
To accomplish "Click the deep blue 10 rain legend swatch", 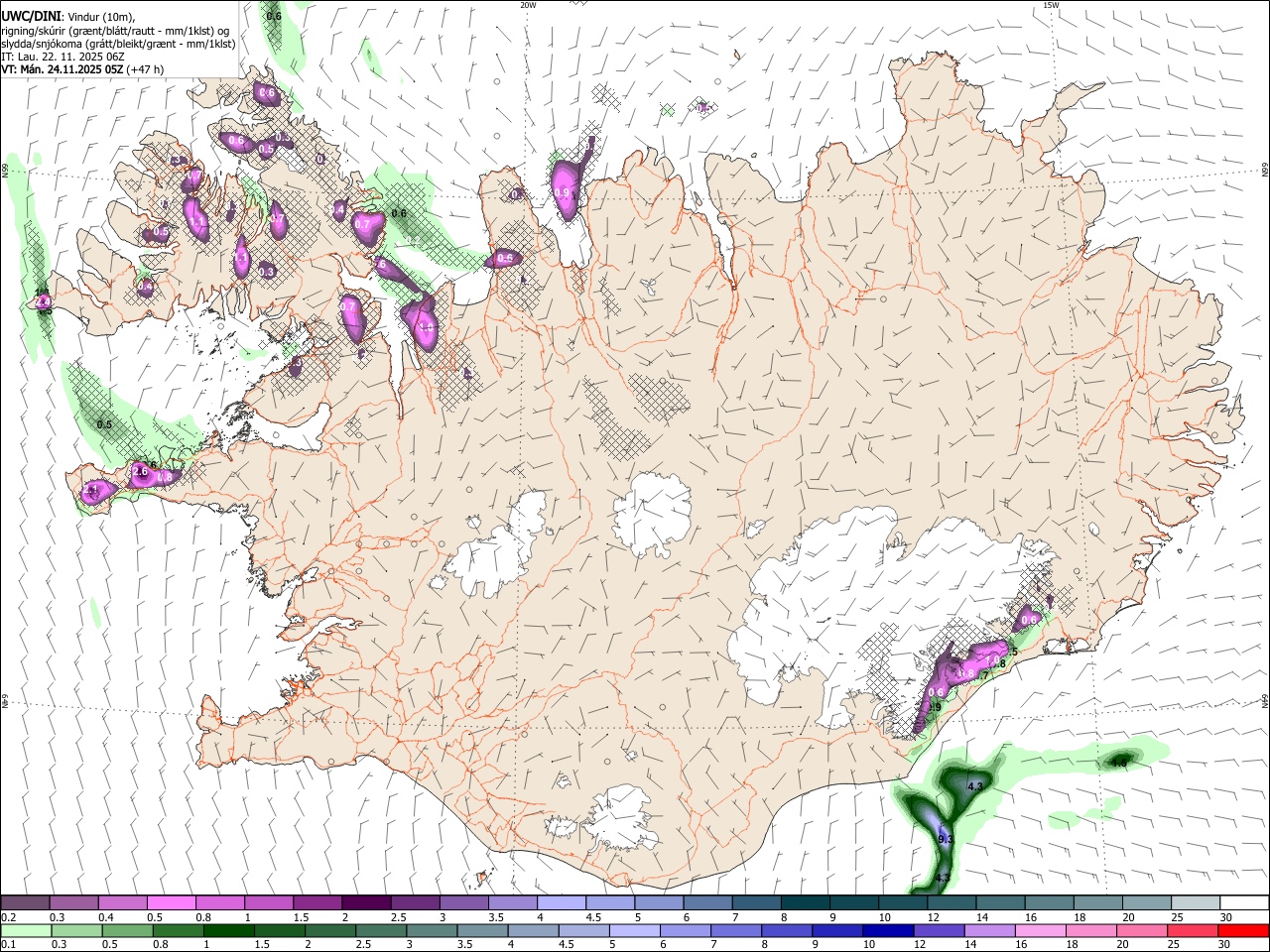I will tap(888, 931).
